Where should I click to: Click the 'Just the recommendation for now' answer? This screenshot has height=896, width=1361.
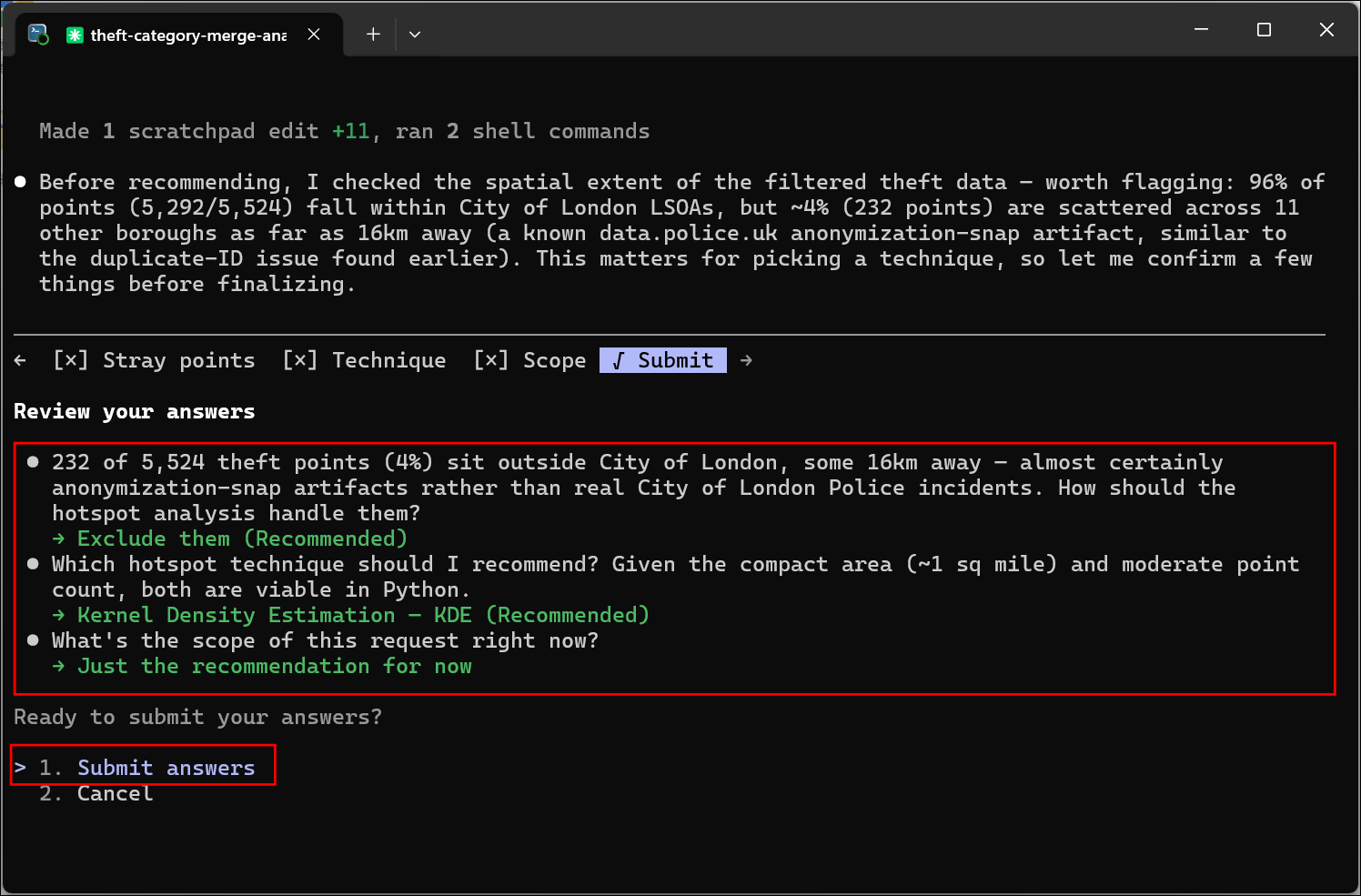(x=274, y=666)
